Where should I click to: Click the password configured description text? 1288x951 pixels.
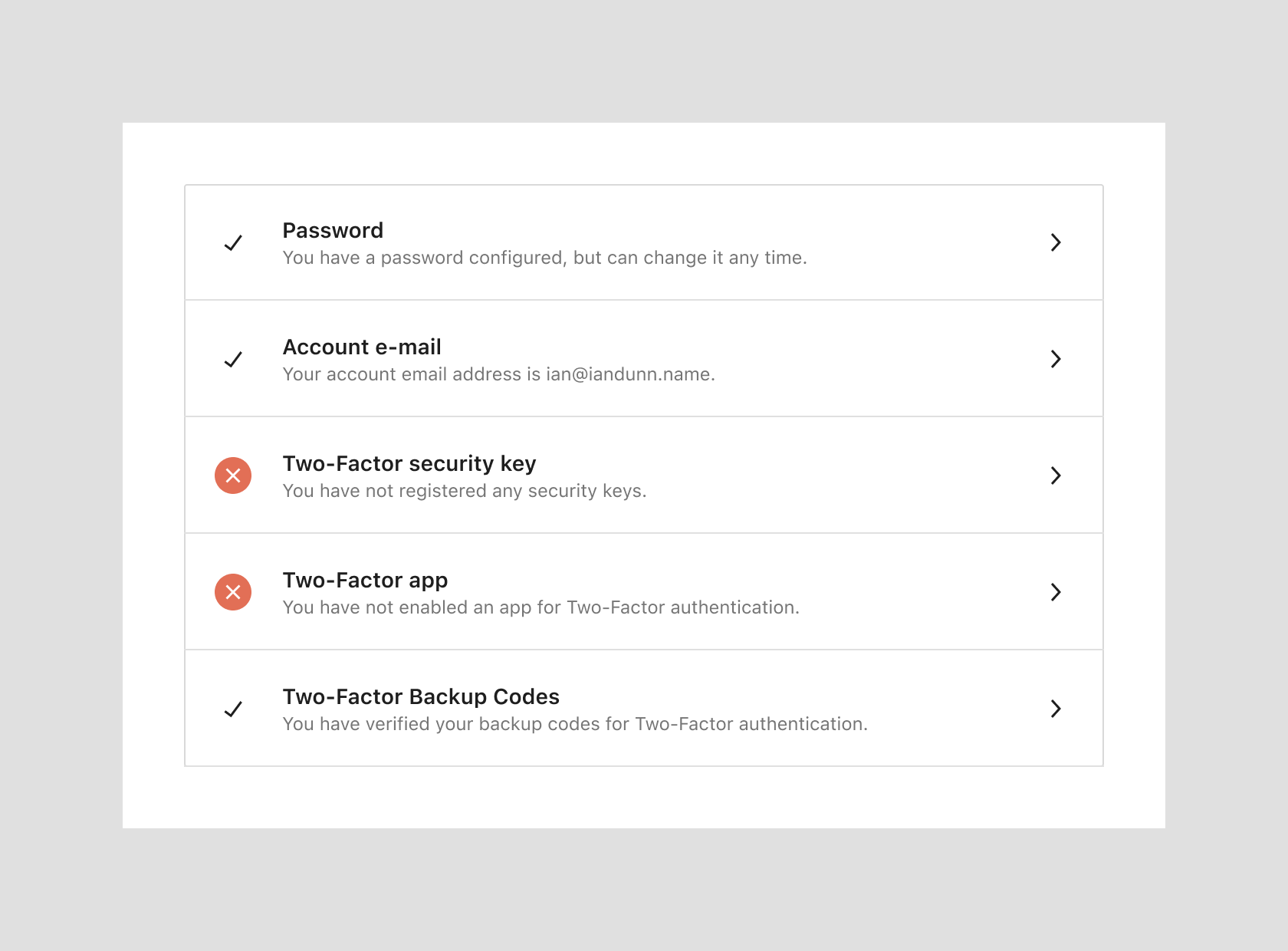[544, 258]
